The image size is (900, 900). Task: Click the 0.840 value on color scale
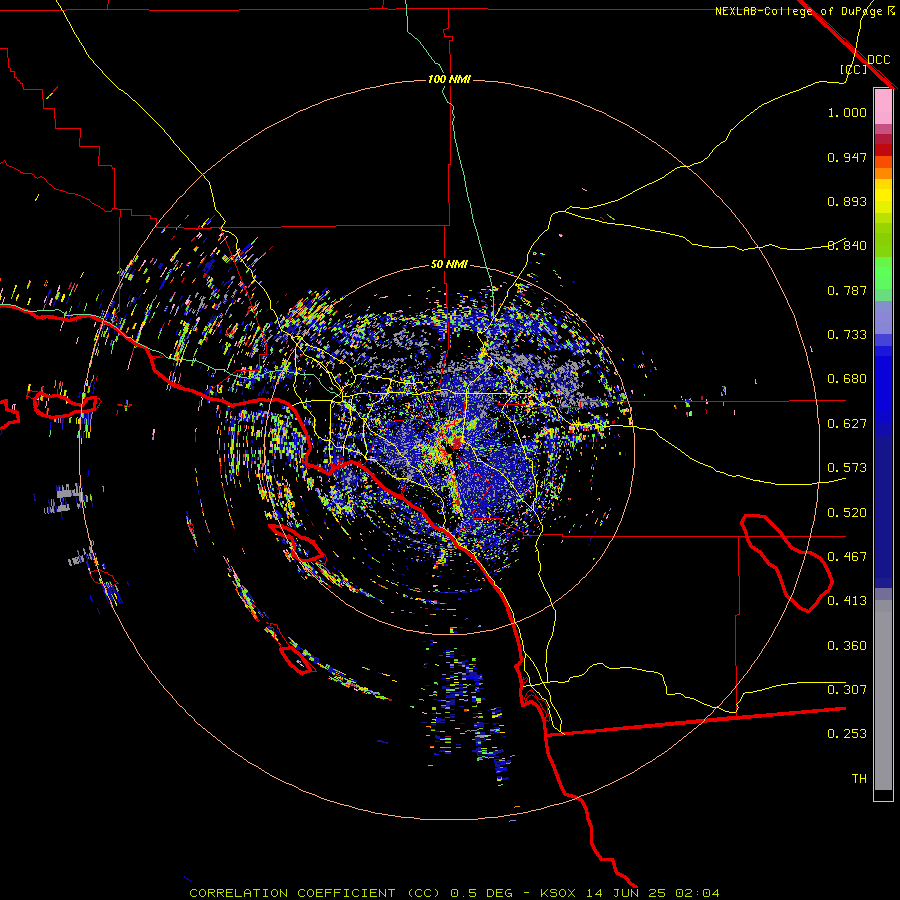[847, 246]
